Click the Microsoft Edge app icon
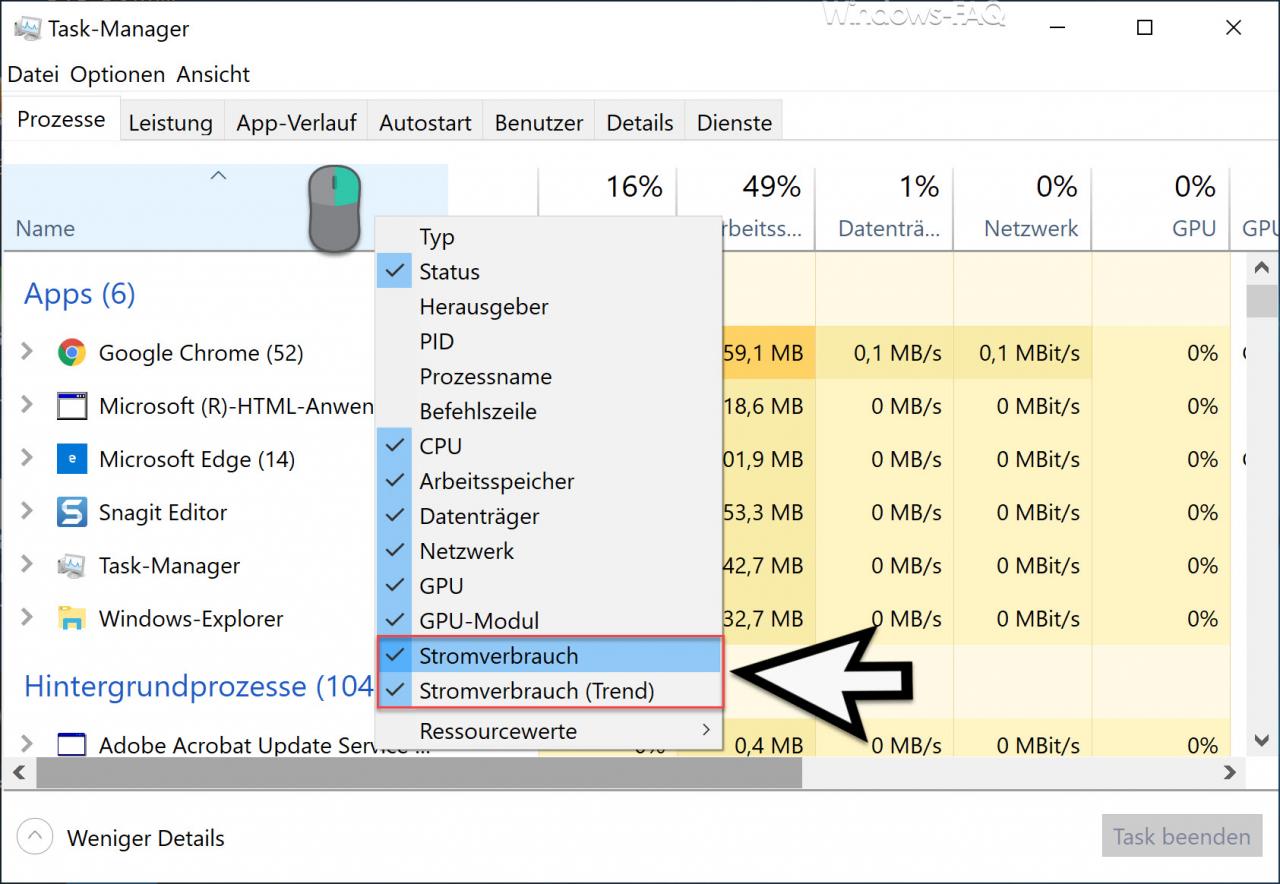 pyautogui.click(x=71, y=459)
